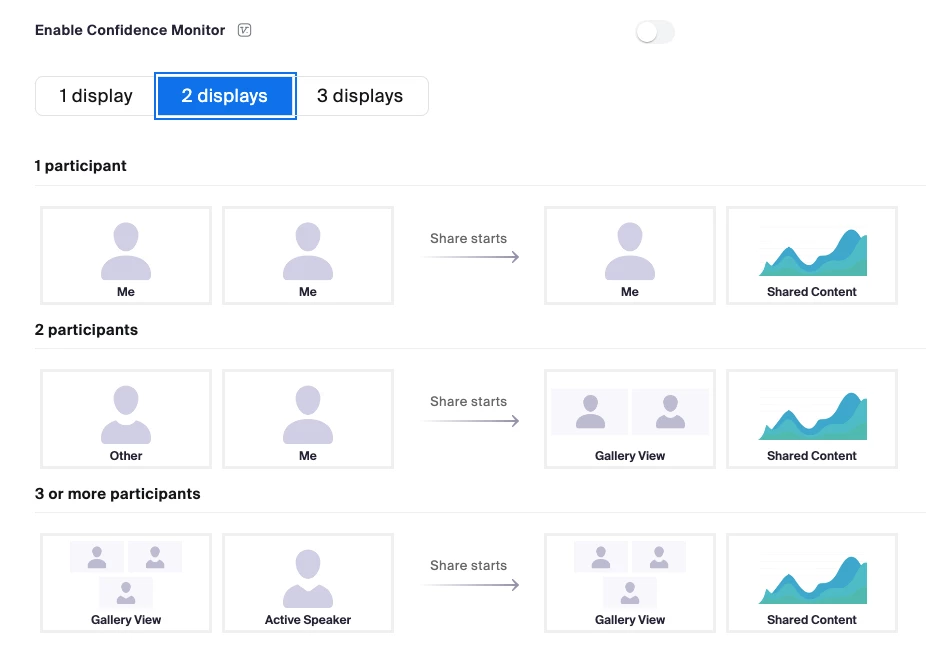The width and height of the screenshot is (926, 667).
Task: Click the 2 participants heading
Action: point(86,330)
